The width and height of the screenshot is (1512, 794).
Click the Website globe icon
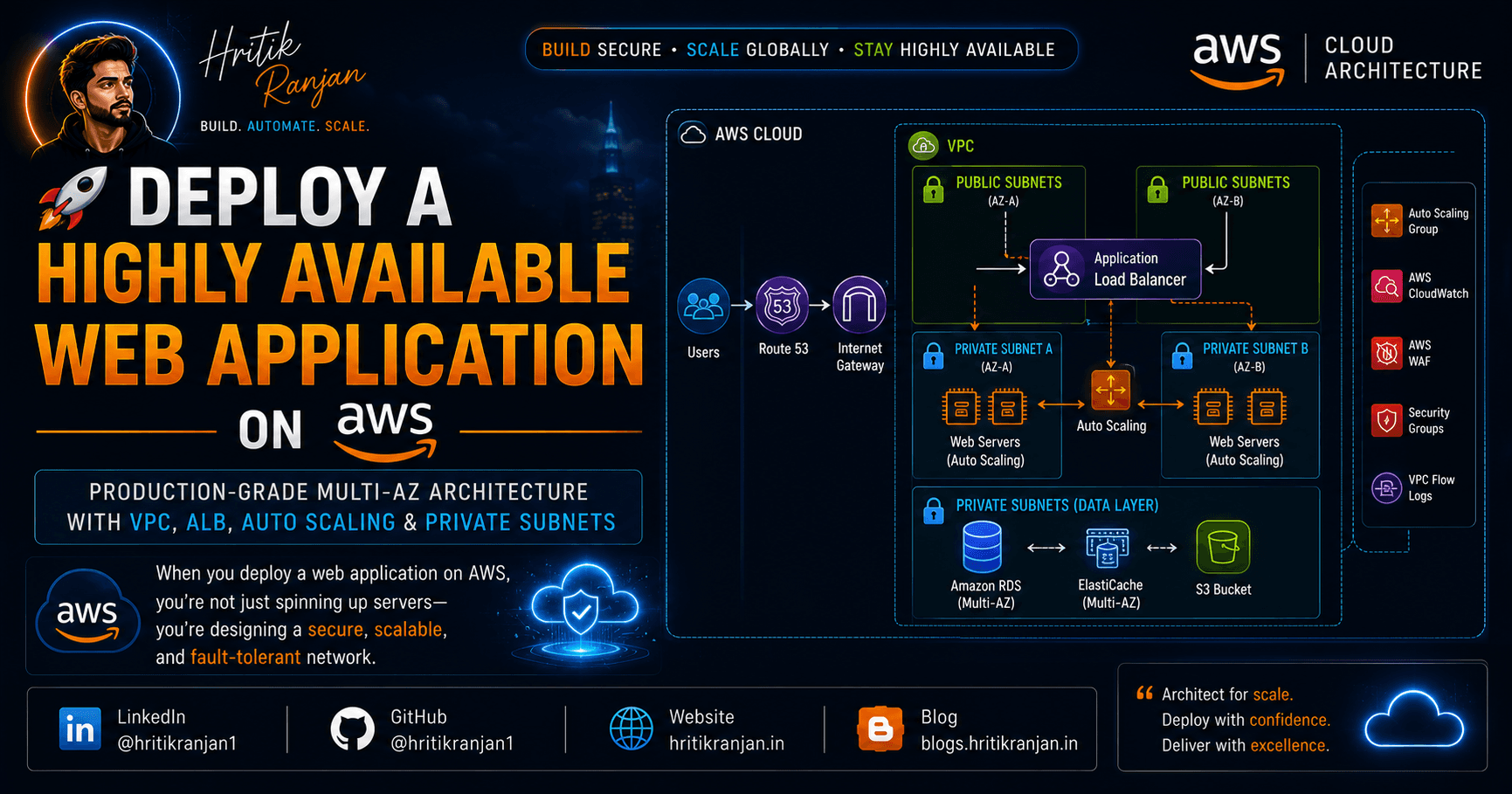[631, 728]
